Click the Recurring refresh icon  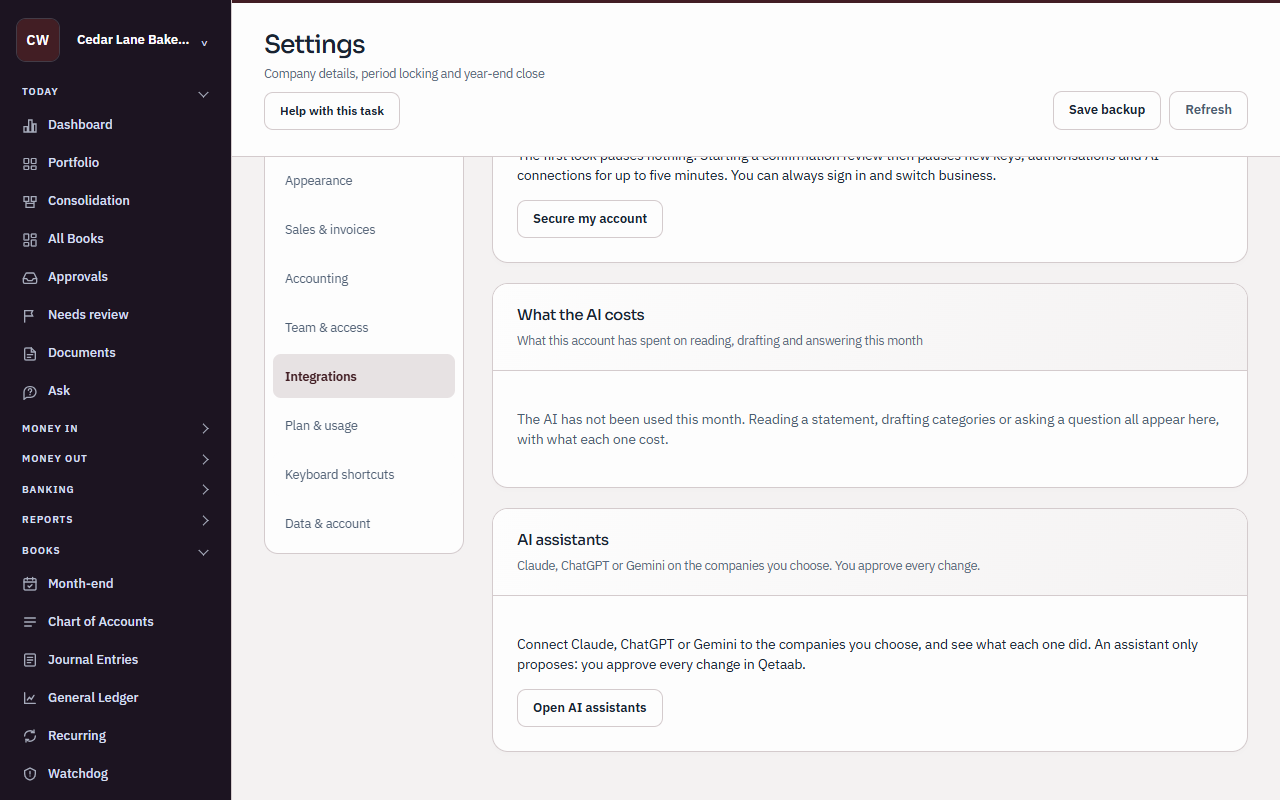click(x=30, y=736)
